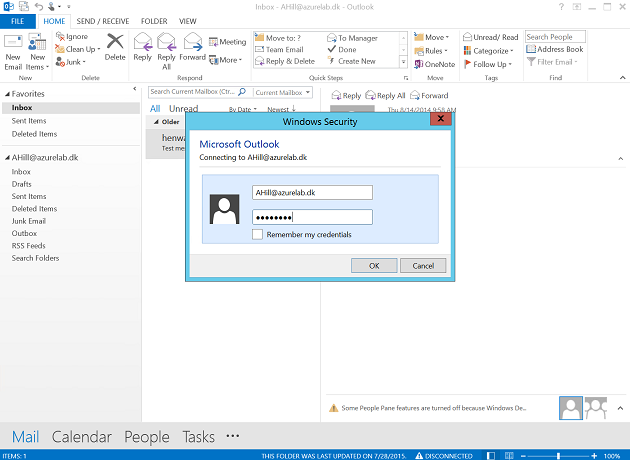The width and height of the screenshot is (630, 460).
Task: Create a New Email from ribbon
Action: coord(13,52)
